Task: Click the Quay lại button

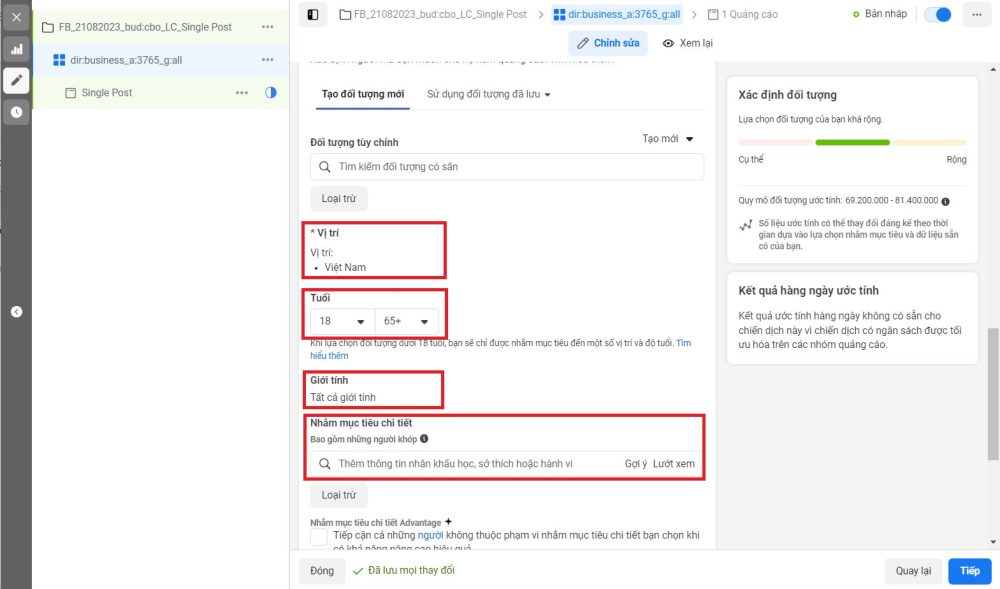Action: (913, 571)
